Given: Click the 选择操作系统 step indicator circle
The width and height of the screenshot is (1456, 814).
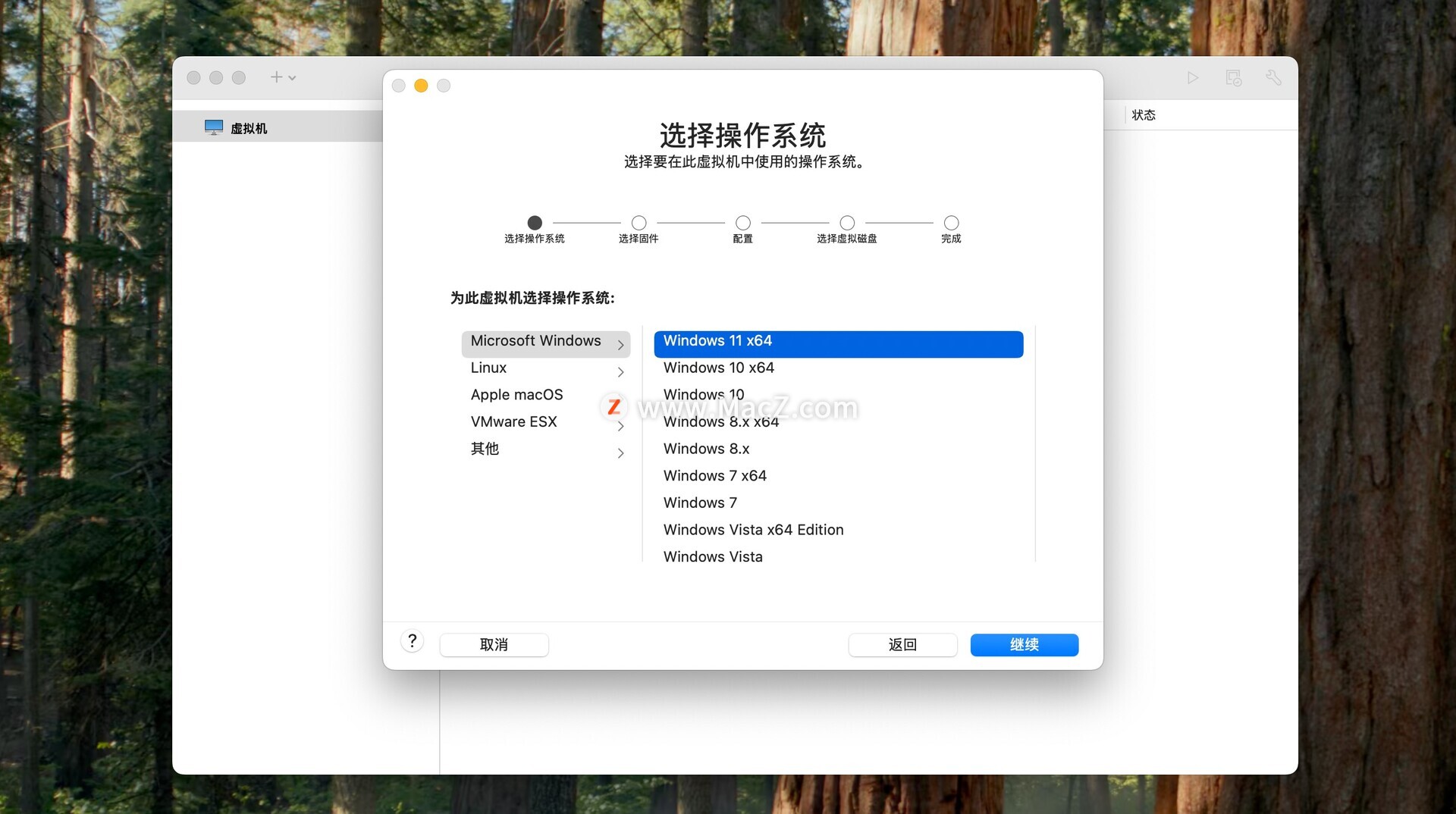Looking at the screenshot, I should coord(535,223).
